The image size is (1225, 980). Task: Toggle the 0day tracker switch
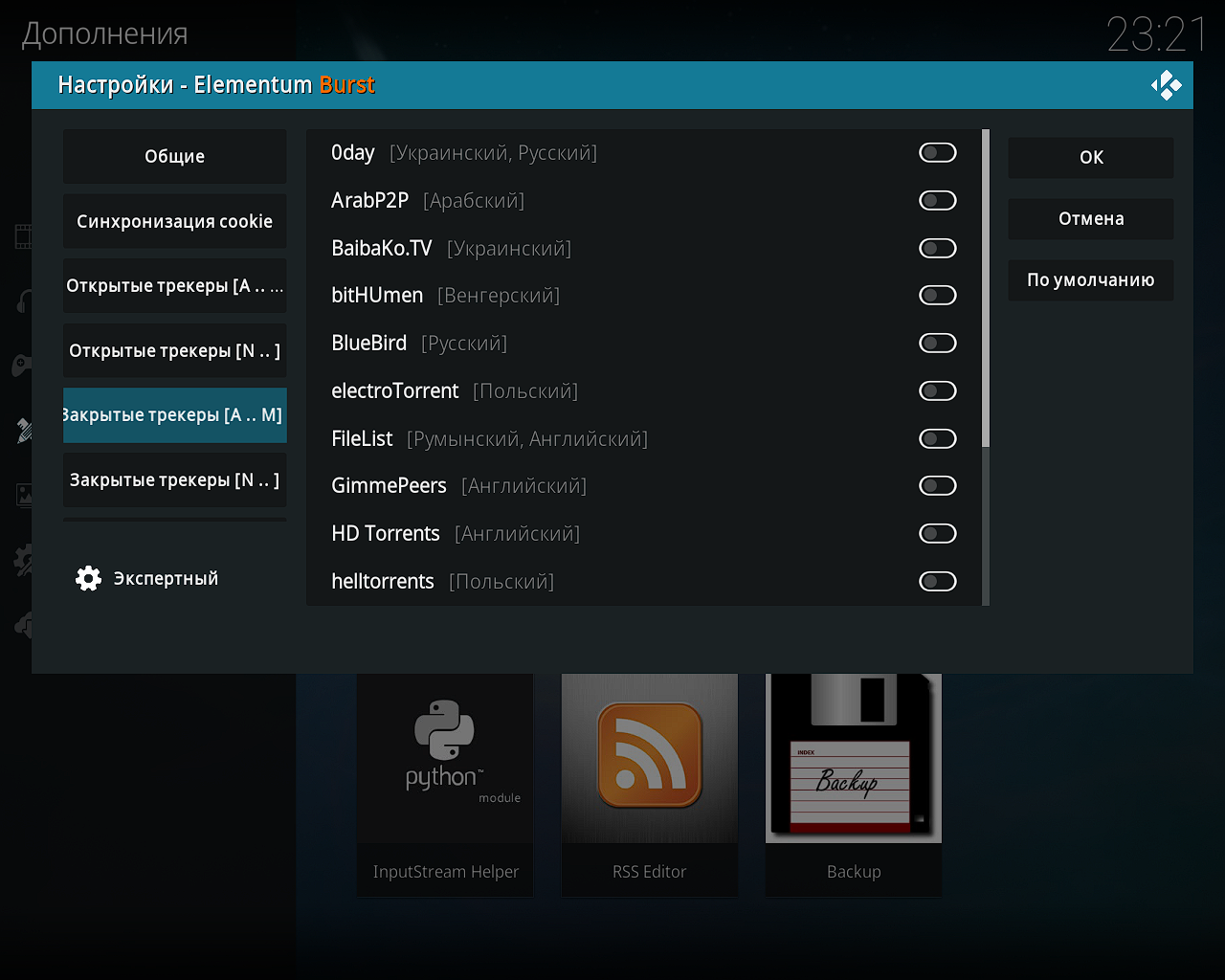click(x=937, y=152)
